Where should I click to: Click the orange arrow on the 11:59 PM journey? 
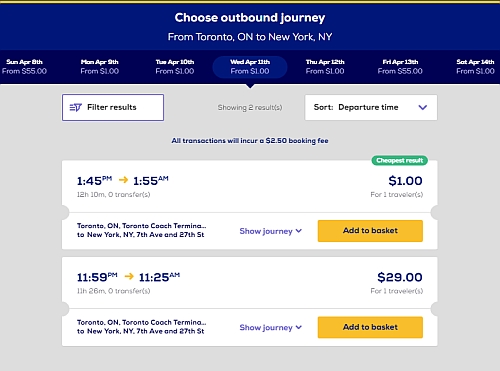coord(129,276)
